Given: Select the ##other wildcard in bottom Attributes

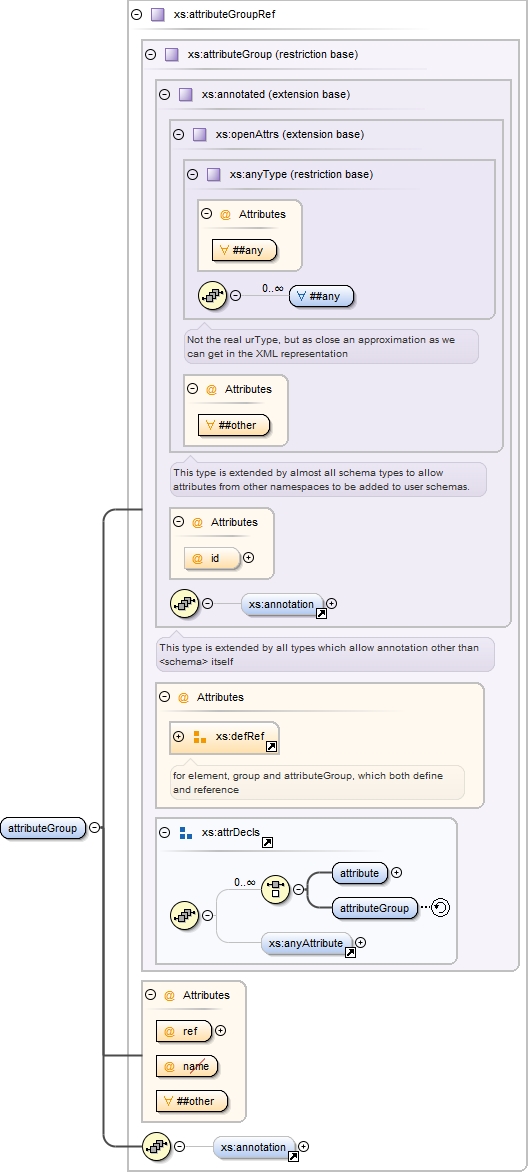Looking at the screenshot, I should click(192, 1100).
